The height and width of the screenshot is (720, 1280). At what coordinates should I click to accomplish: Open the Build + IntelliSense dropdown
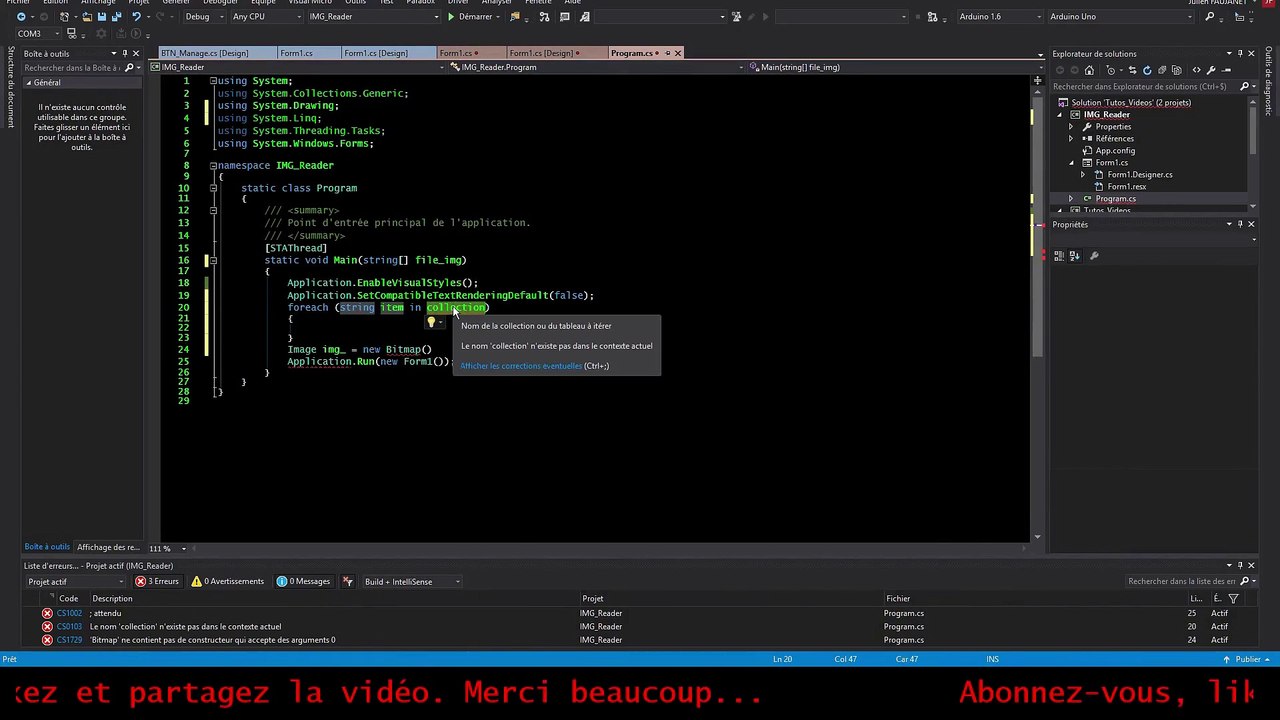[412, 581]
